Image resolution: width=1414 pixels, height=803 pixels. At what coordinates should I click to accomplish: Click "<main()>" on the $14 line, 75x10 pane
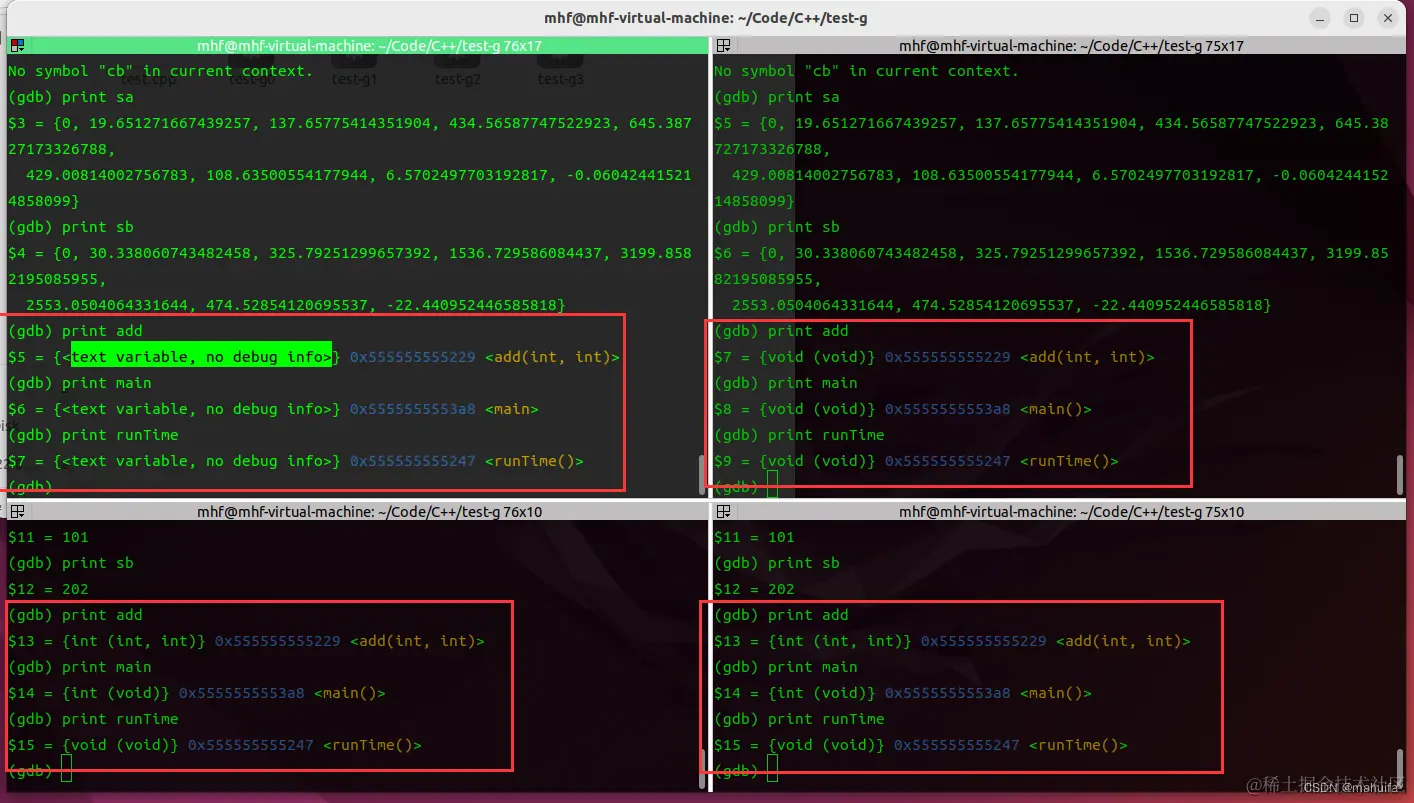(1056, 693)
